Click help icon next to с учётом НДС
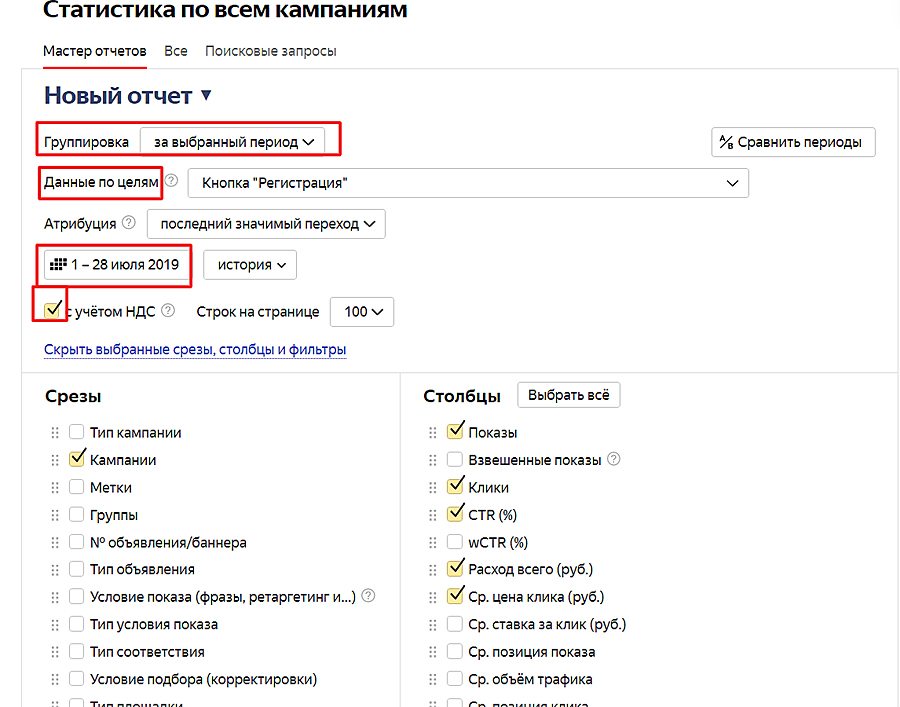The height and width of the screenshot is (707, 900). (168, 311)
